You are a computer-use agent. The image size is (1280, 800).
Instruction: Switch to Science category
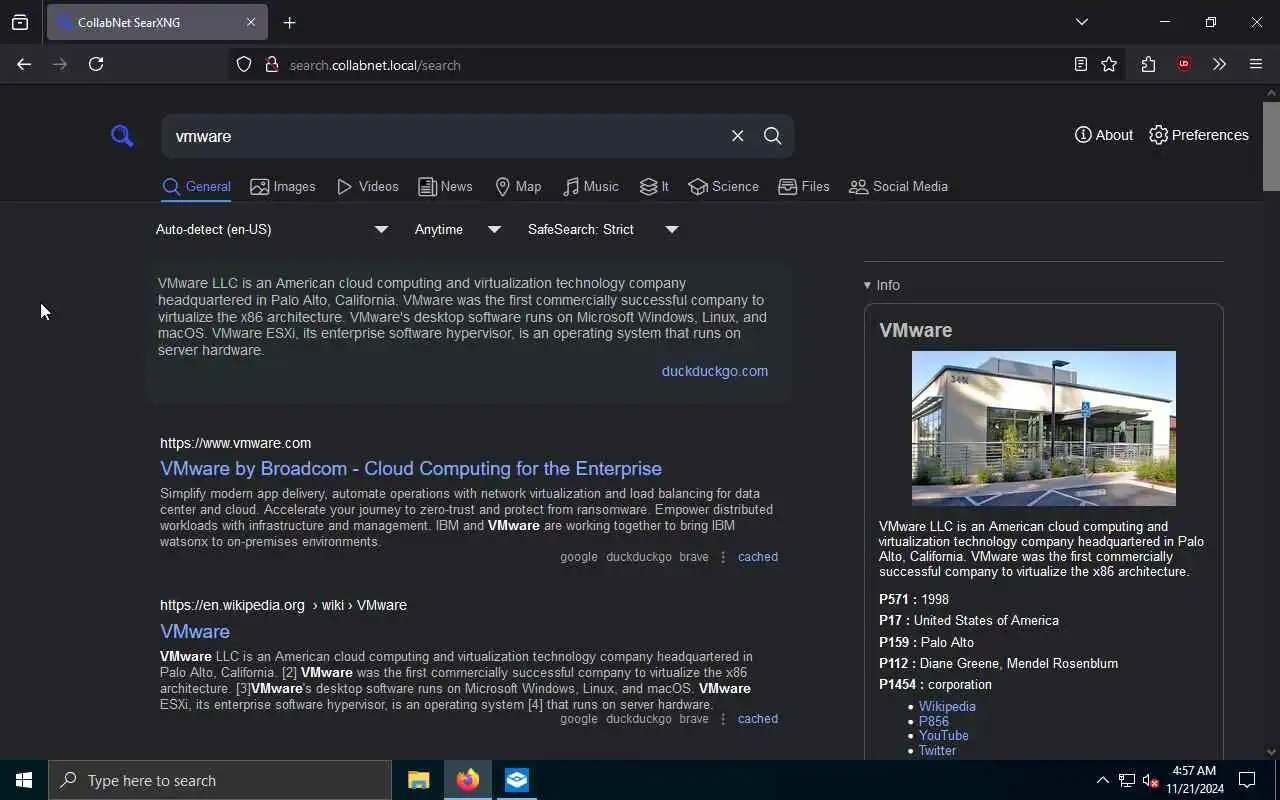click(723, 187)
